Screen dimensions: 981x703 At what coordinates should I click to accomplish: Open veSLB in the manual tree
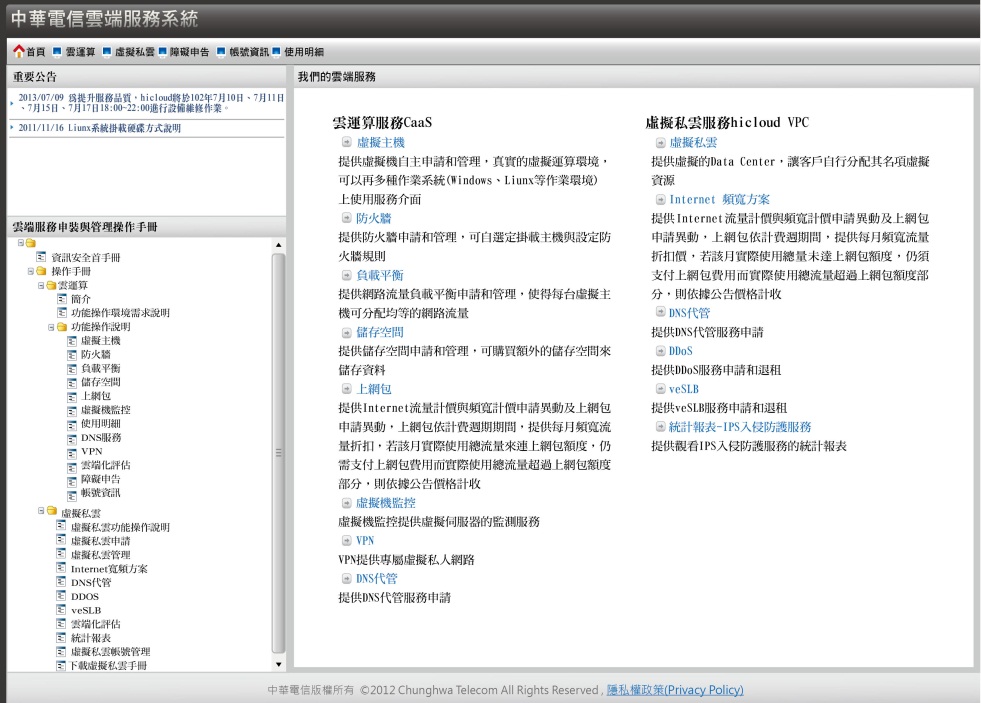pos(86,610)
